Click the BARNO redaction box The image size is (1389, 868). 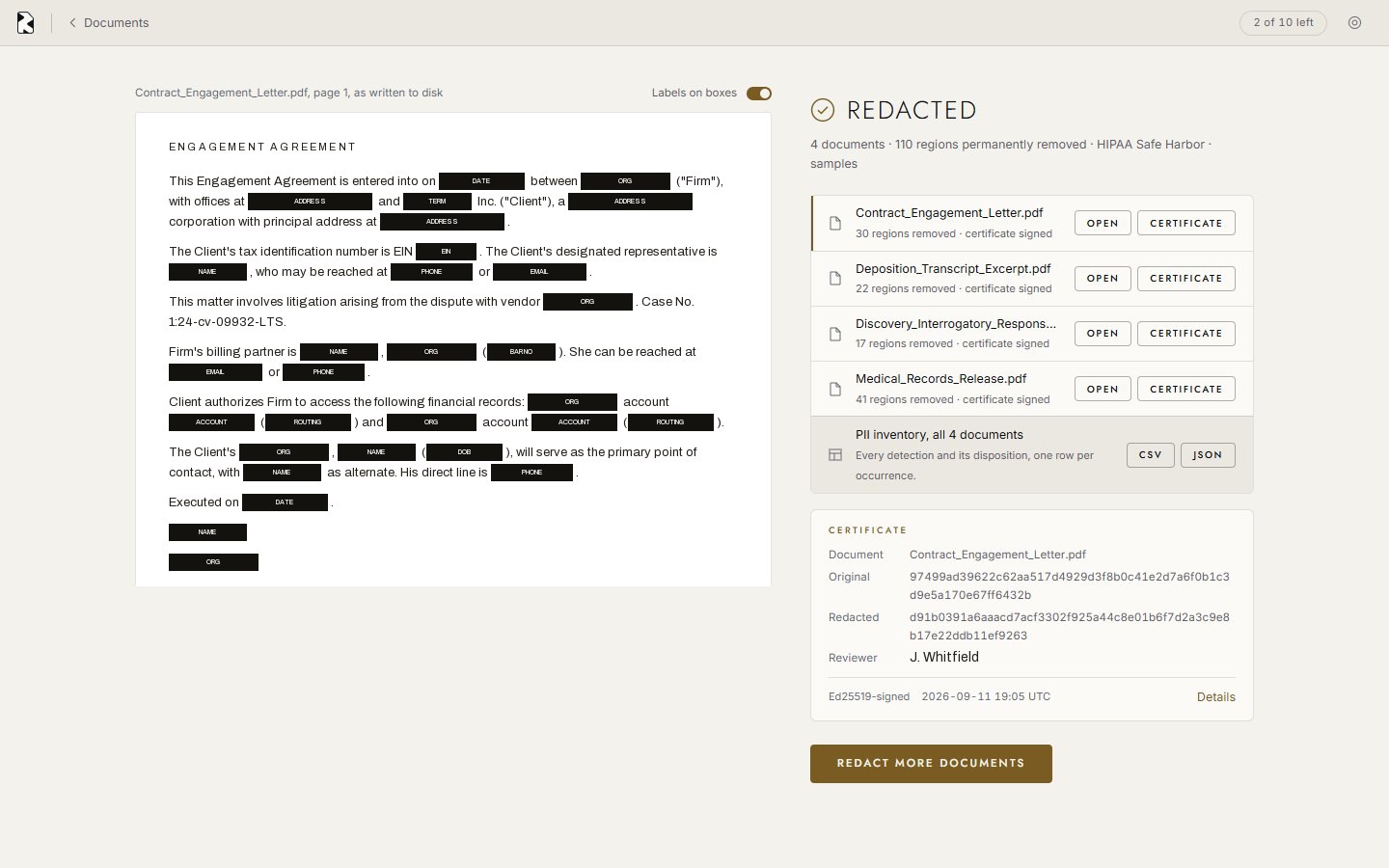tap(521, 352)
